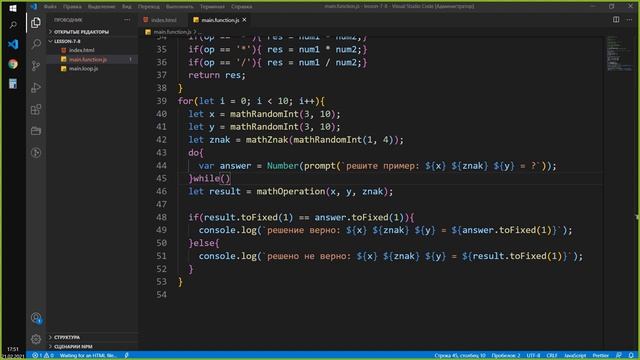This screenshot has width=640, height=360.
Task: Open the Вид menu
Action: [x=127, y=7]
